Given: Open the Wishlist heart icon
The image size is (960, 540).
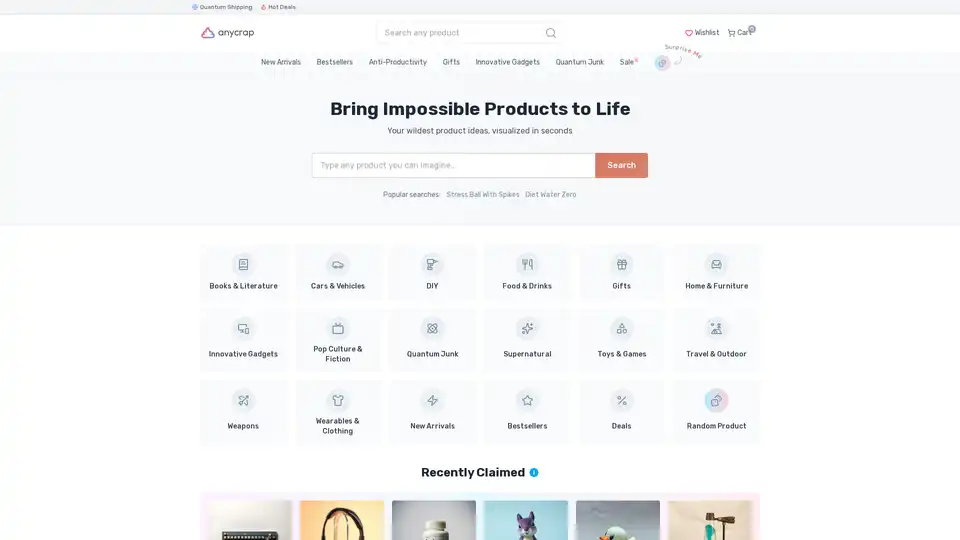Looking at the screenshot, I should pyautogui.click(x=689, y=33).
